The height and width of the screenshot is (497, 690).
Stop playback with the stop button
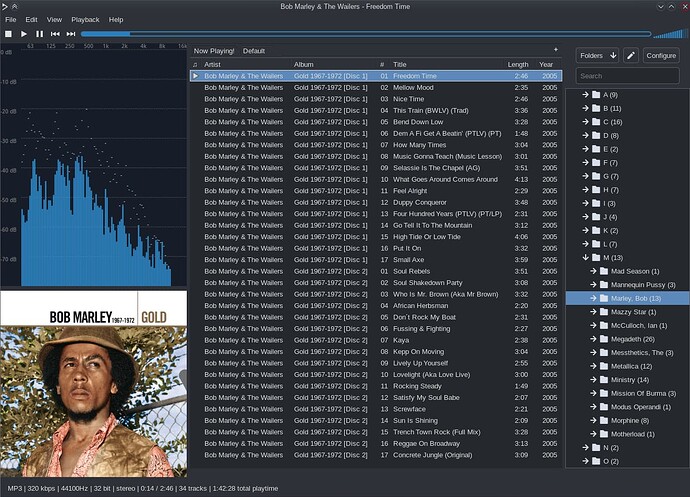[x=8, y=34]
